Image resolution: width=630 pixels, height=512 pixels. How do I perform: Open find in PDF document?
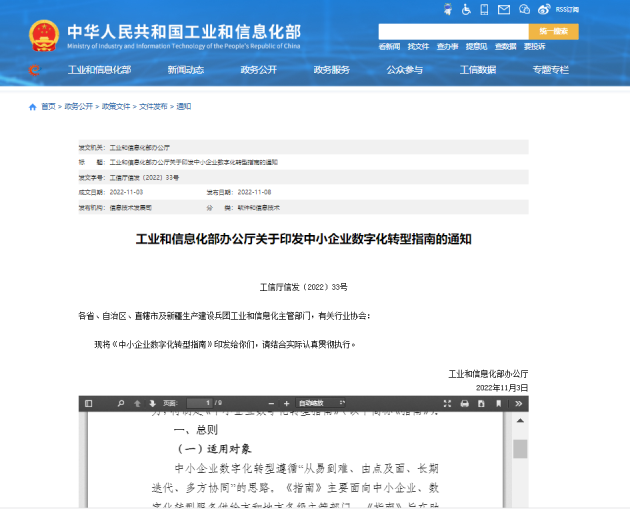tap(121, 403)
